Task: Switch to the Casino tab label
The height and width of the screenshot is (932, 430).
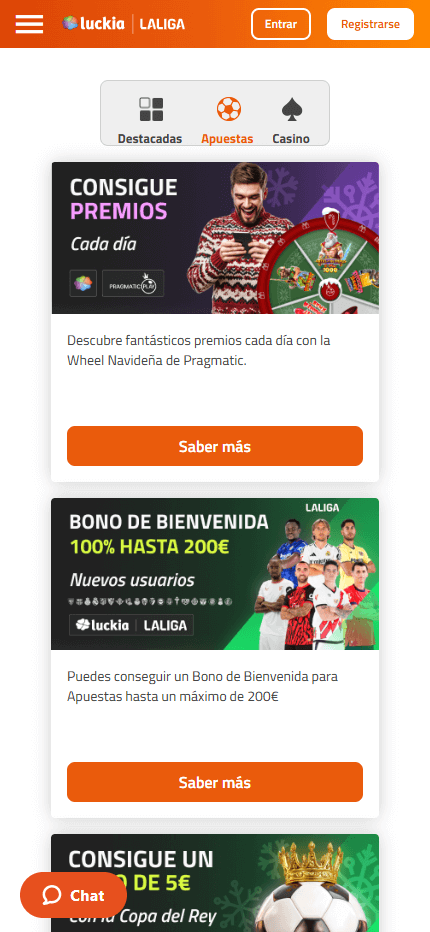Action: pyautogui.click(x=291, y=138)
